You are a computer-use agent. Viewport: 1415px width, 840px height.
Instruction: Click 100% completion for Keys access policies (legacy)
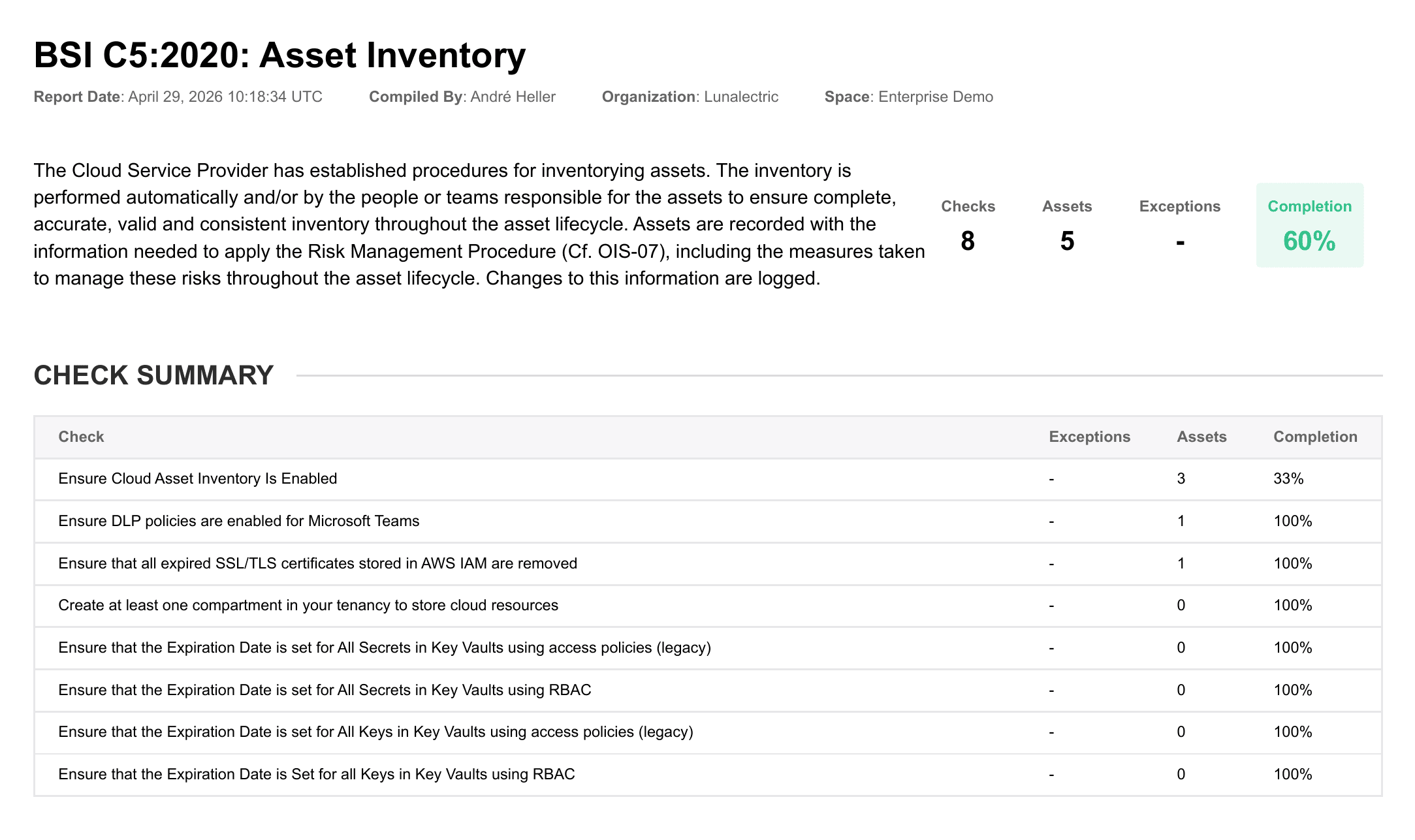pos(1293,732)
